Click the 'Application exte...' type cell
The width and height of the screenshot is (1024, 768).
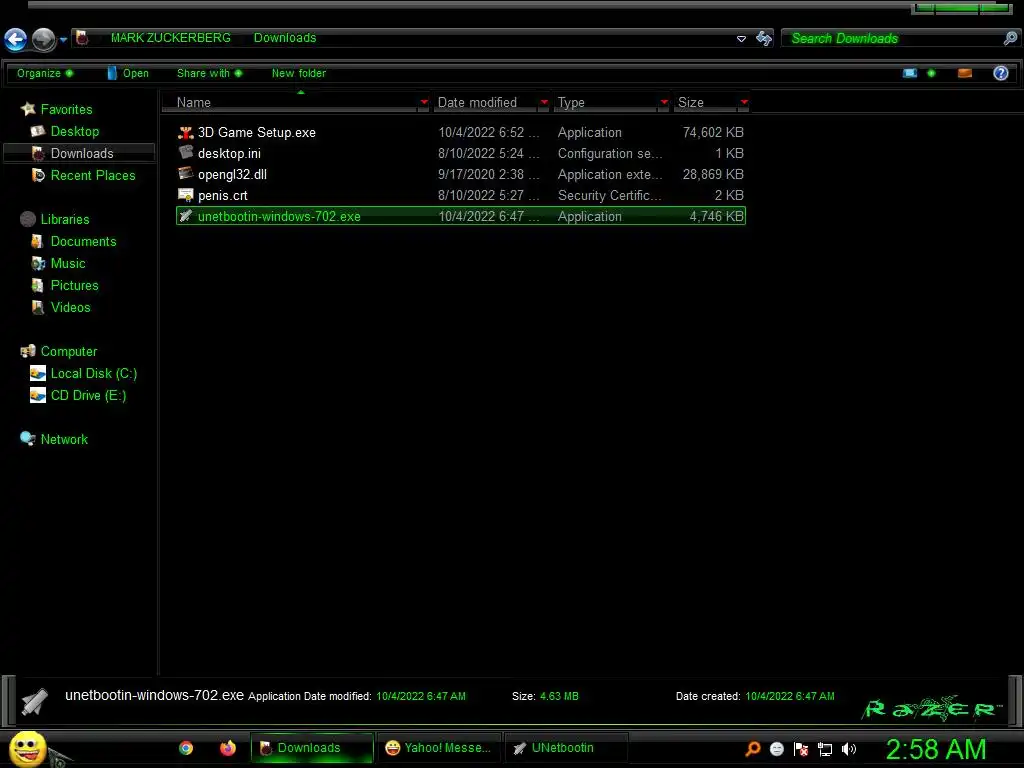[x=610, y=174]
